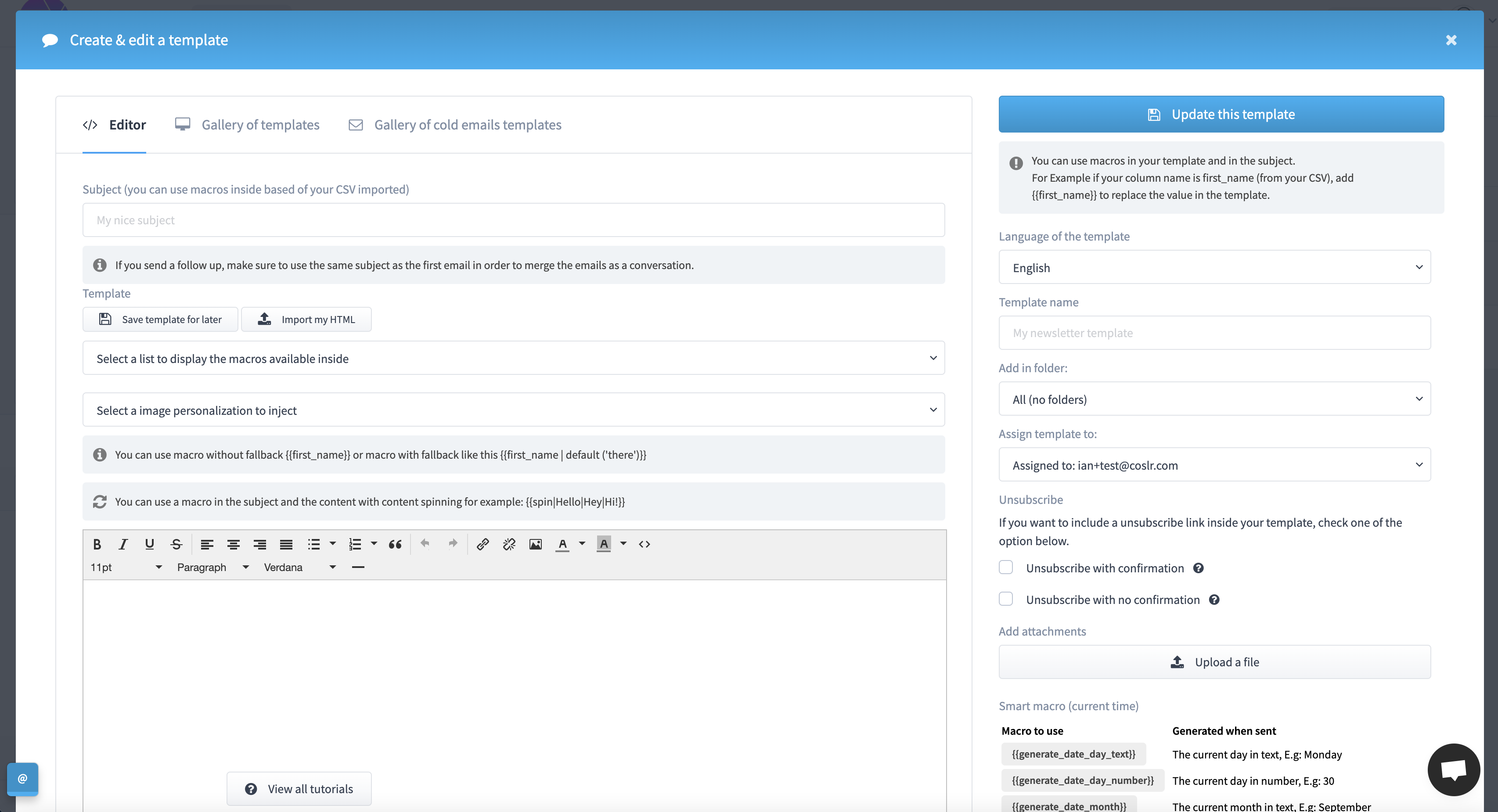Open text color picker dropdown arrow
The width and height of the screenshot is (1498, 812).
click(582, 544)
